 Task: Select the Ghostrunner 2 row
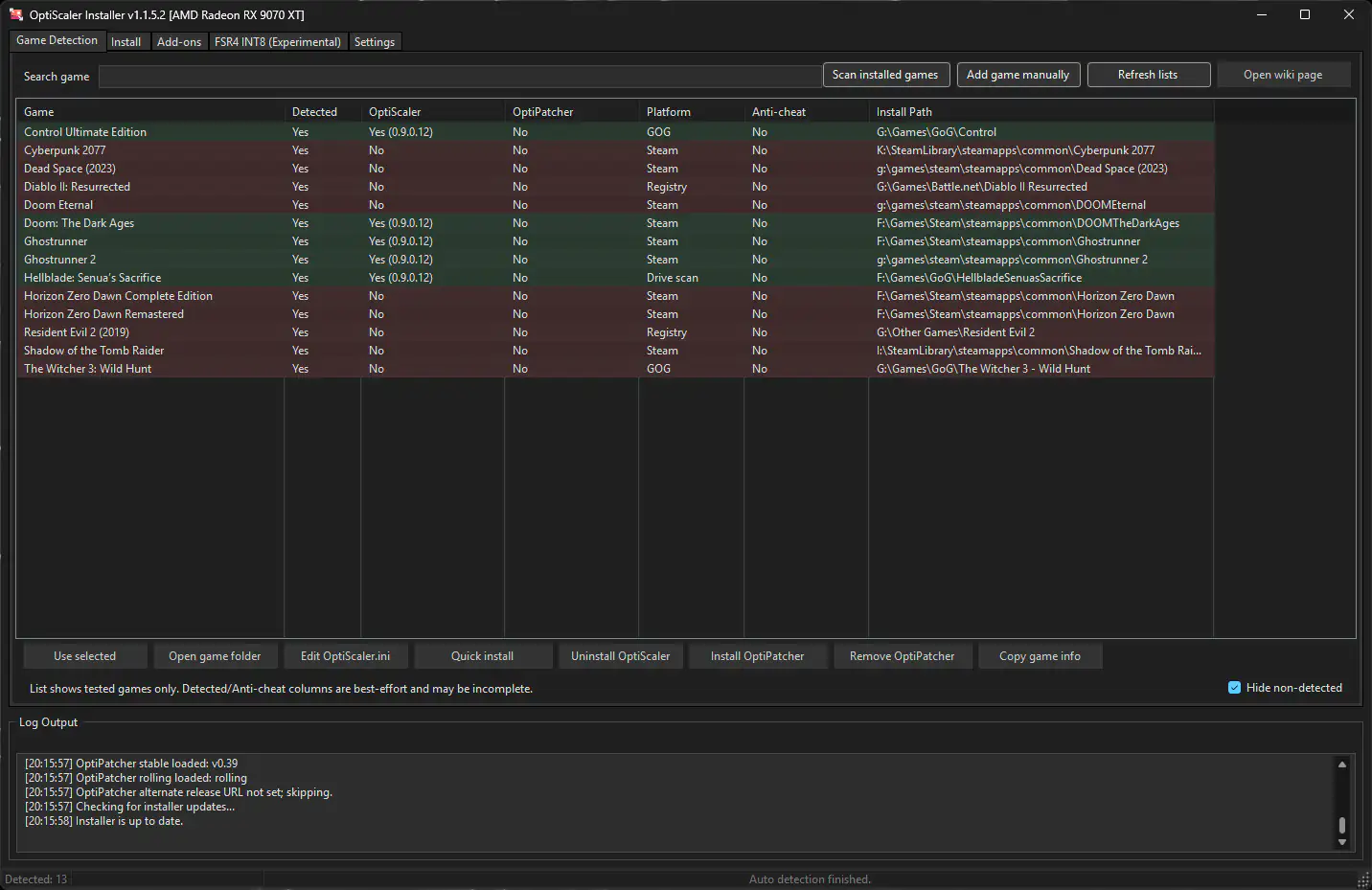pyautogui.click(x=615, y=260)
